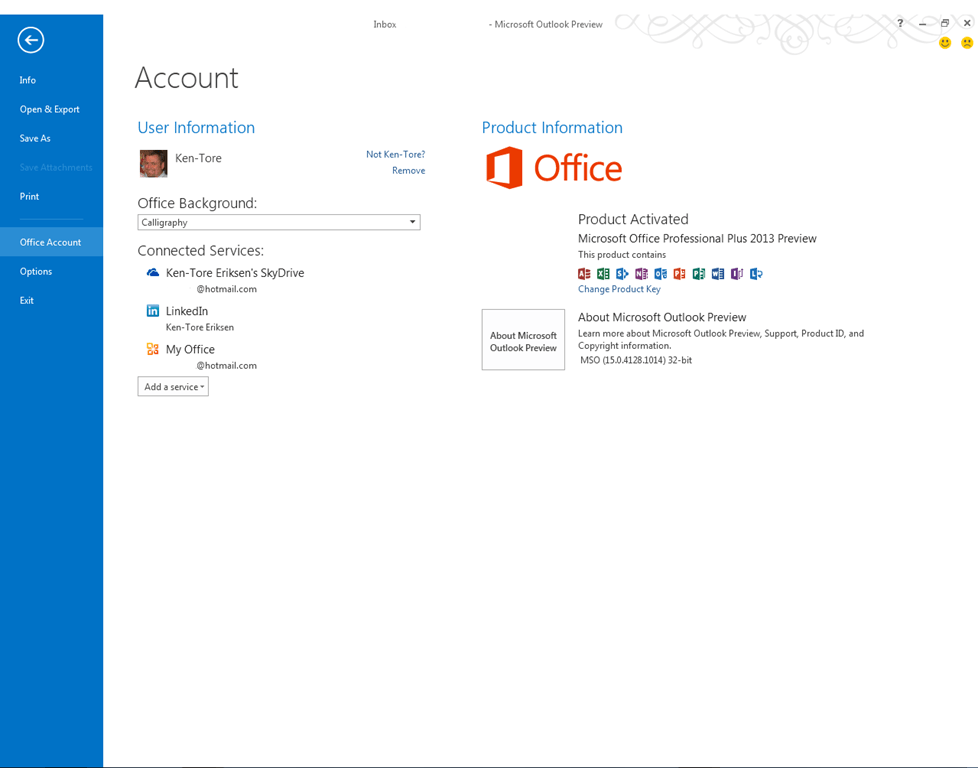Open Help with the question mark
The height and width of the screenshot is (768, 978).
coord(900,23)
